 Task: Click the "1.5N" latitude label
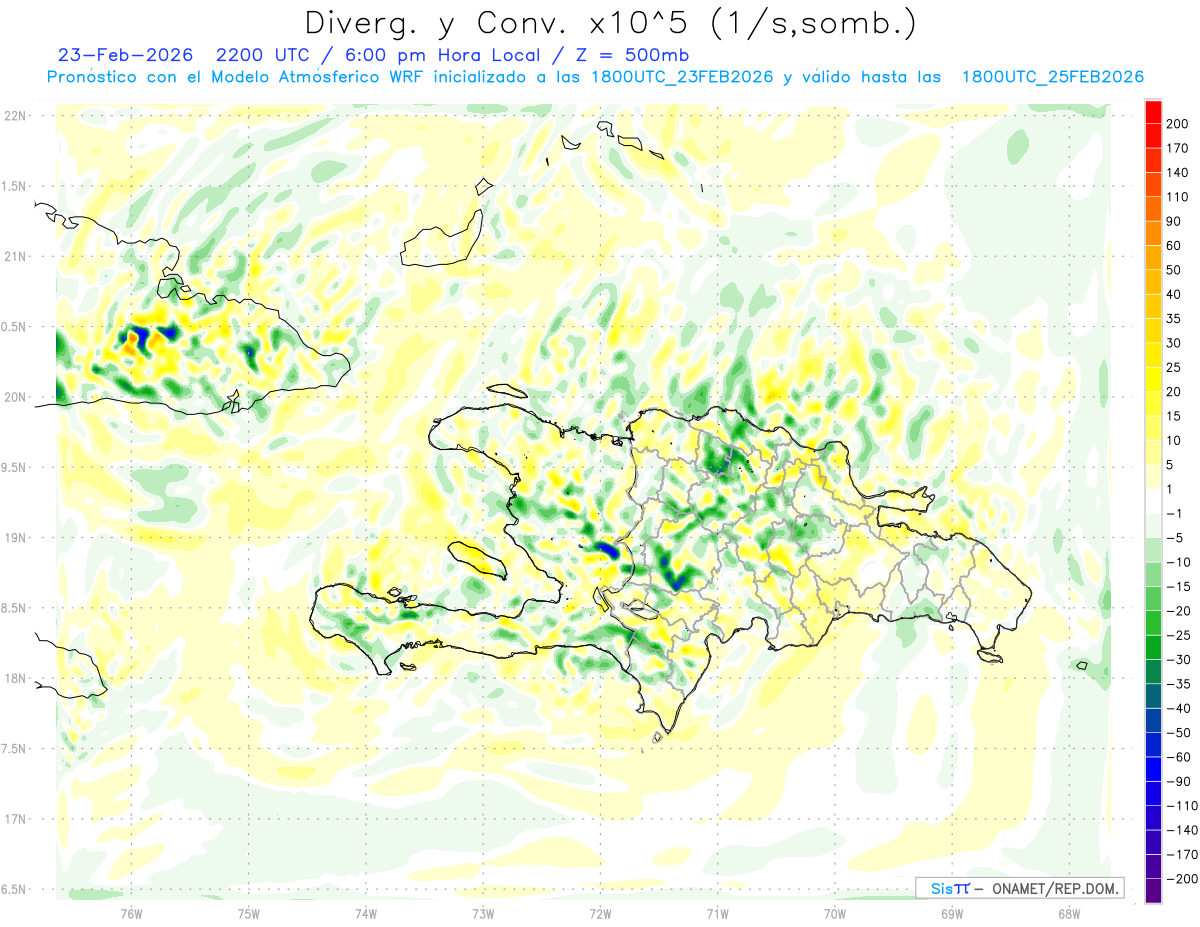click(15, 186)
